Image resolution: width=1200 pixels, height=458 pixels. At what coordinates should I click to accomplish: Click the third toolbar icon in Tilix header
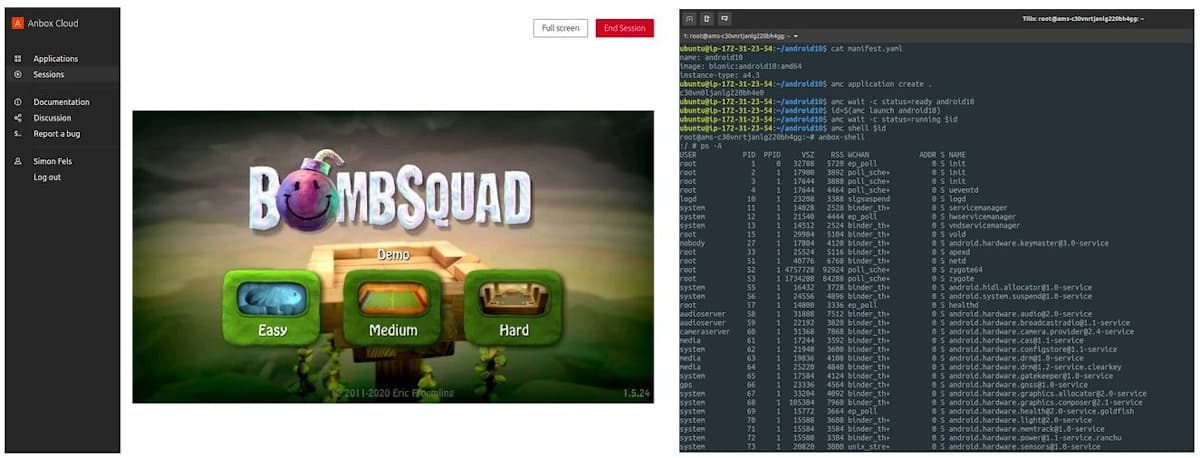pyautogui.click(x=725, y=18)
